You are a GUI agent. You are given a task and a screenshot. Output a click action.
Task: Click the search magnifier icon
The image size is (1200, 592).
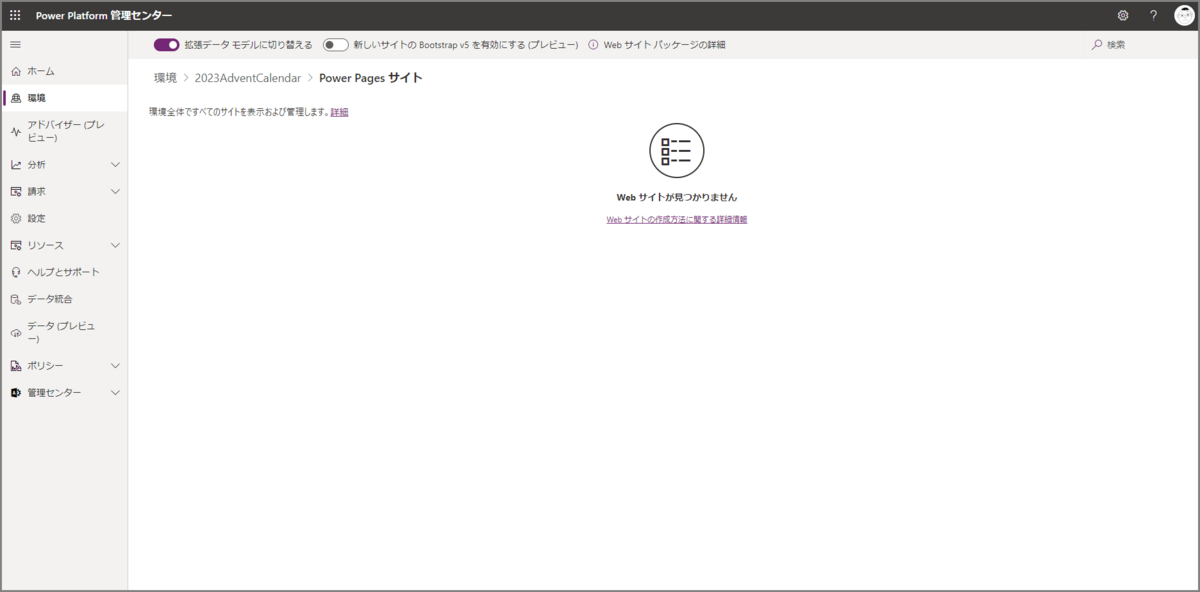coord(1097,45)
